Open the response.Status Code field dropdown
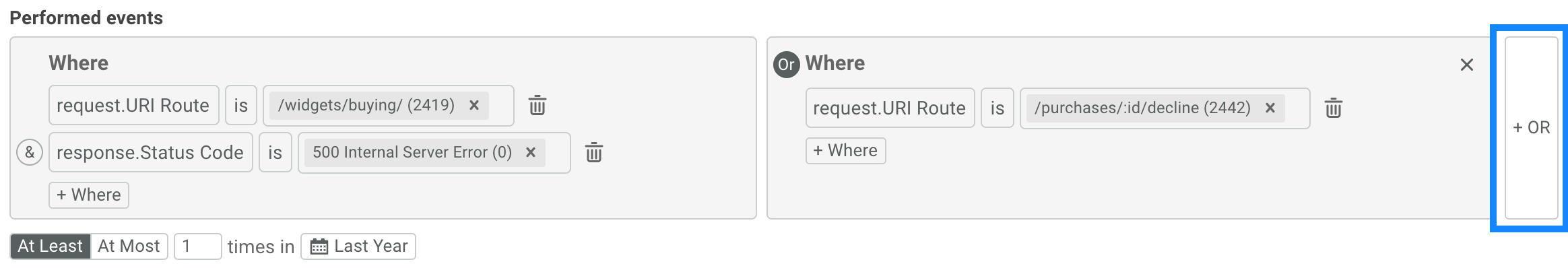1568x268 pixels. [x=151, y=152]
